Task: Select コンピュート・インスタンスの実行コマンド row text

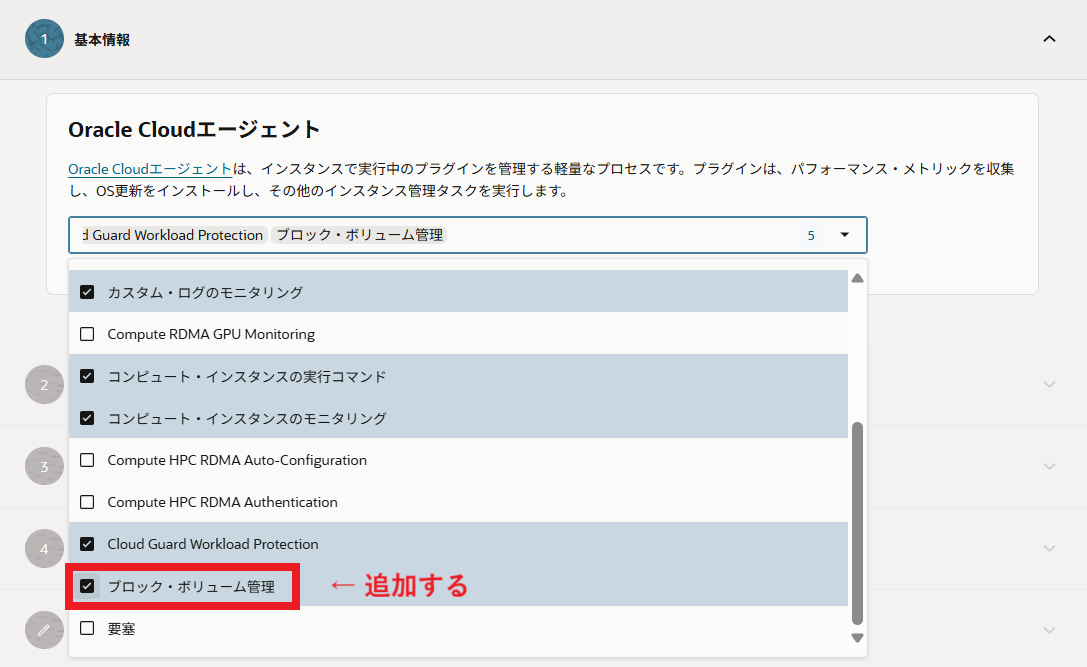Action: click(247, 376)
